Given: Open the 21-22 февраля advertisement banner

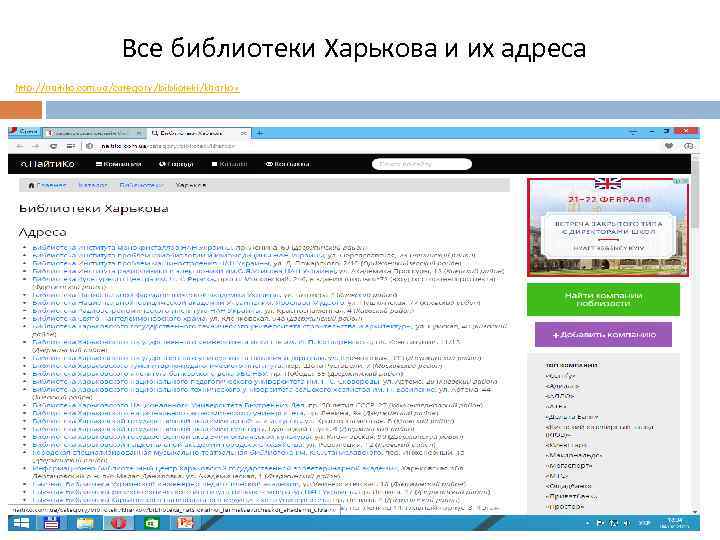Looking at the screenshot, I should [x=608, y=227].
